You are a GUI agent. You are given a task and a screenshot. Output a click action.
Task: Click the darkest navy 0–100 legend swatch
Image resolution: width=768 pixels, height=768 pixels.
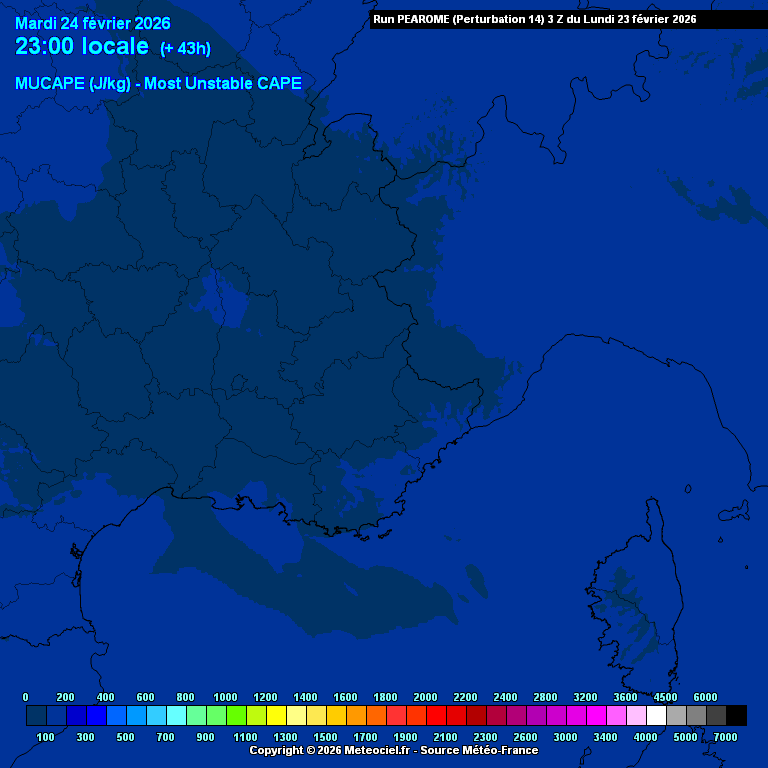[x=36, y=715]
